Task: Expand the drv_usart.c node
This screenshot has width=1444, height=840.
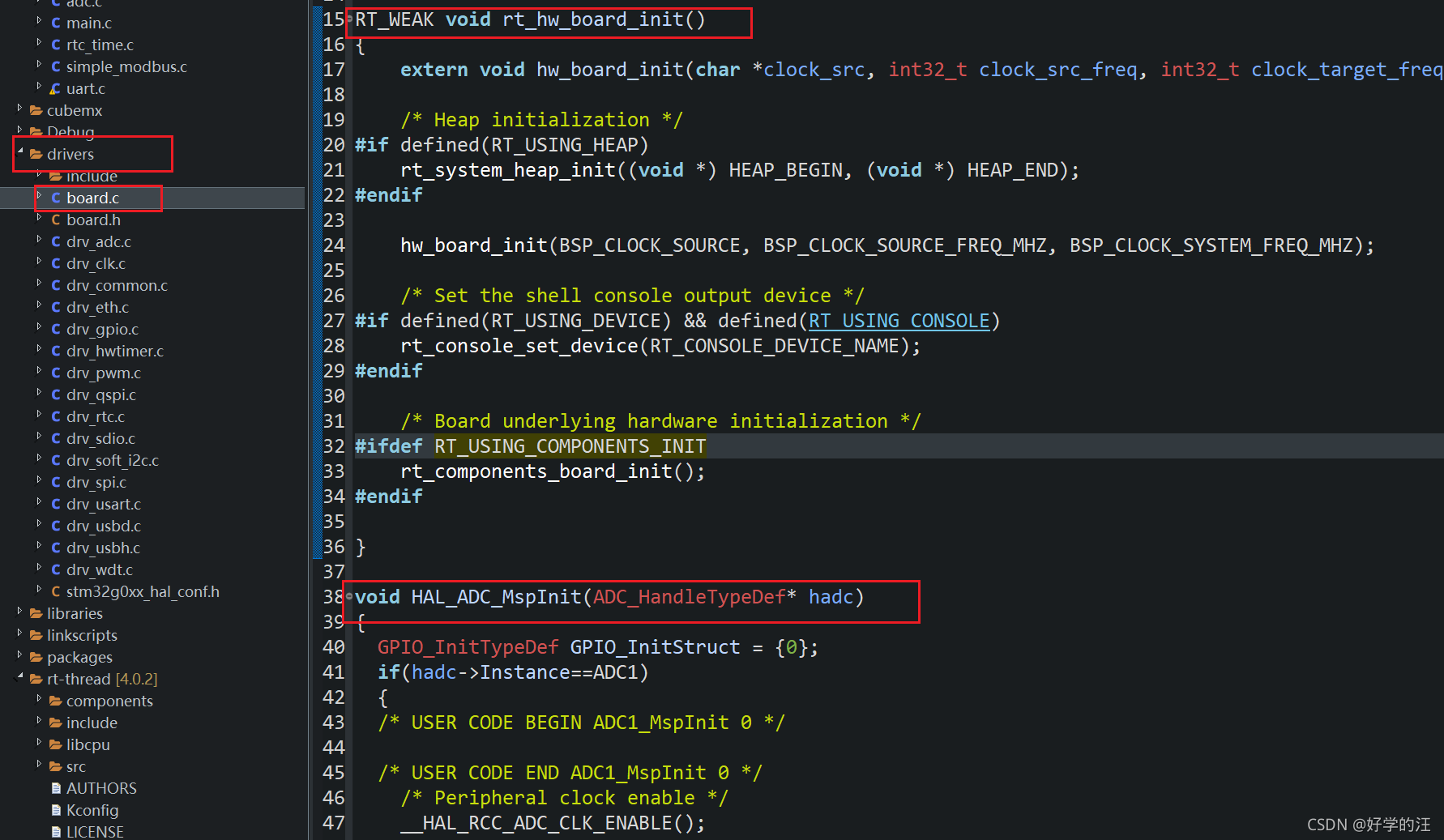Action: tap(40, 504)
